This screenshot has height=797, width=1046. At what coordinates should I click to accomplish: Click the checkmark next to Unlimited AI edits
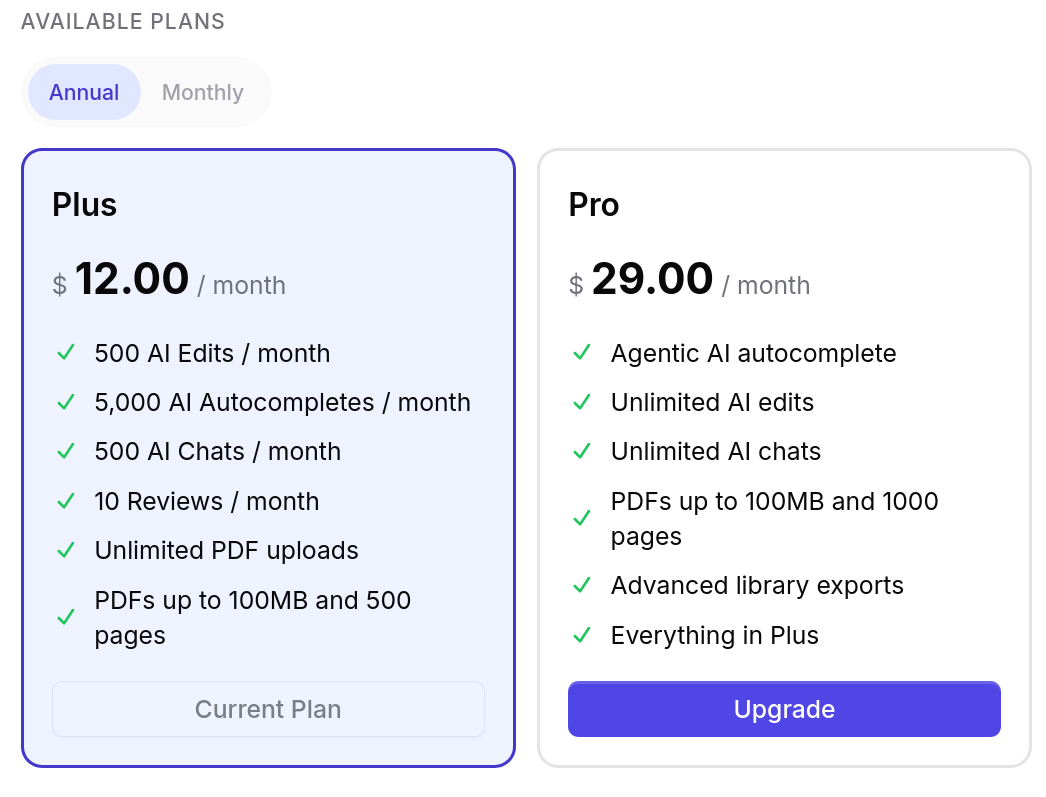coord(582,402)
